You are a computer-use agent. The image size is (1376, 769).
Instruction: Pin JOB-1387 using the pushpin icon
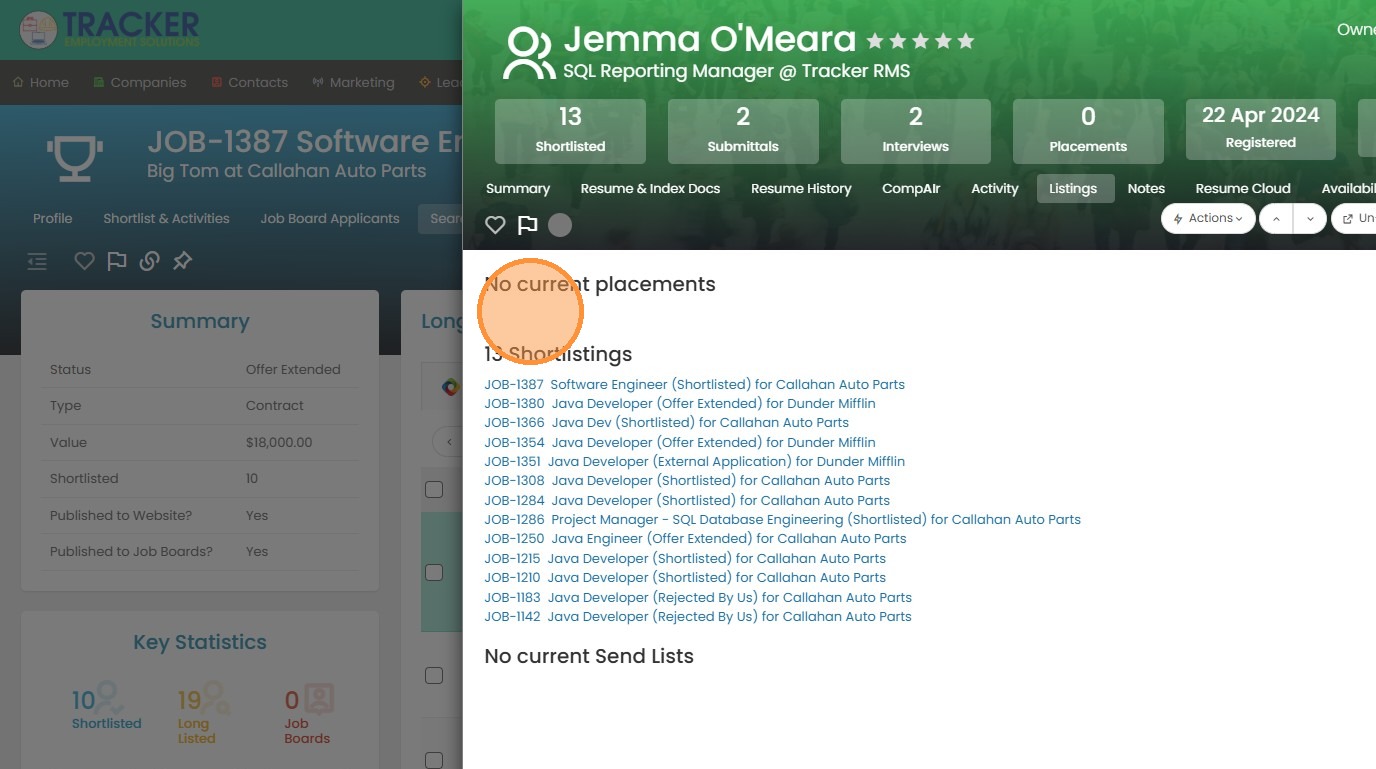pyautogui.click(x=182, y=261)
